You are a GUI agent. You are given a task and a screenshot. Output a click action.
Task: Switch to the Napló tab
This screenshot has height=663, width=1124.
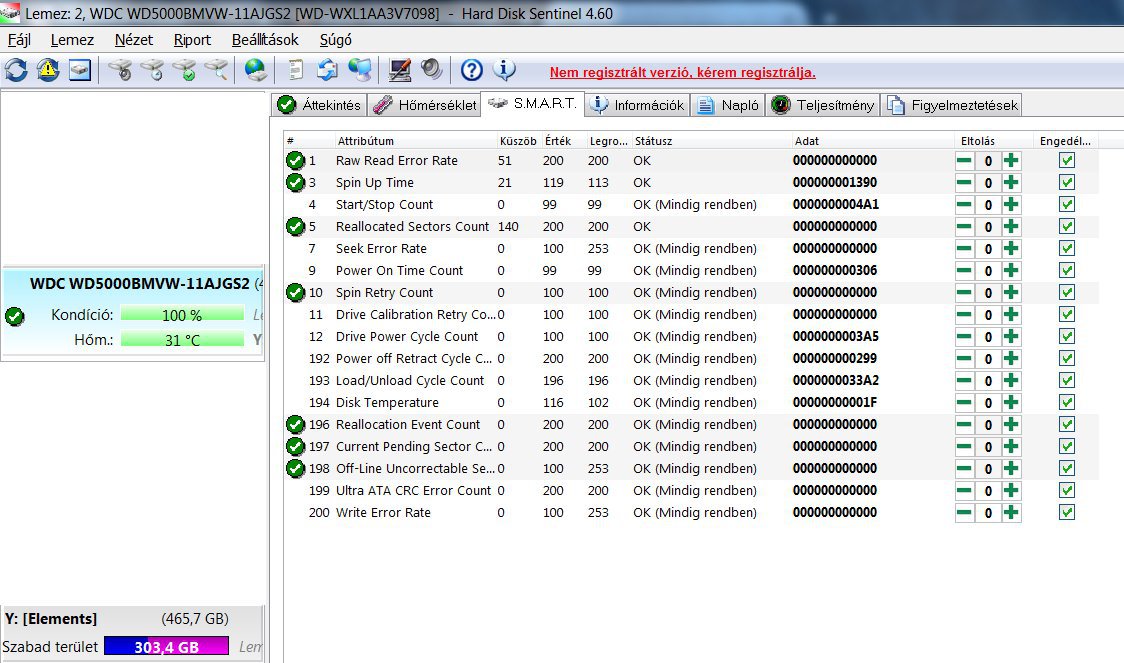tap(728, 105)
